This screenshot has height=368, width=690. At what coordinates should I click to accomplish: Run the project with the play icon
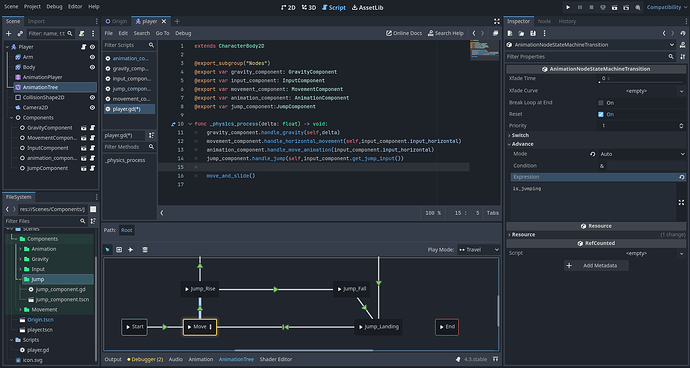568,7
